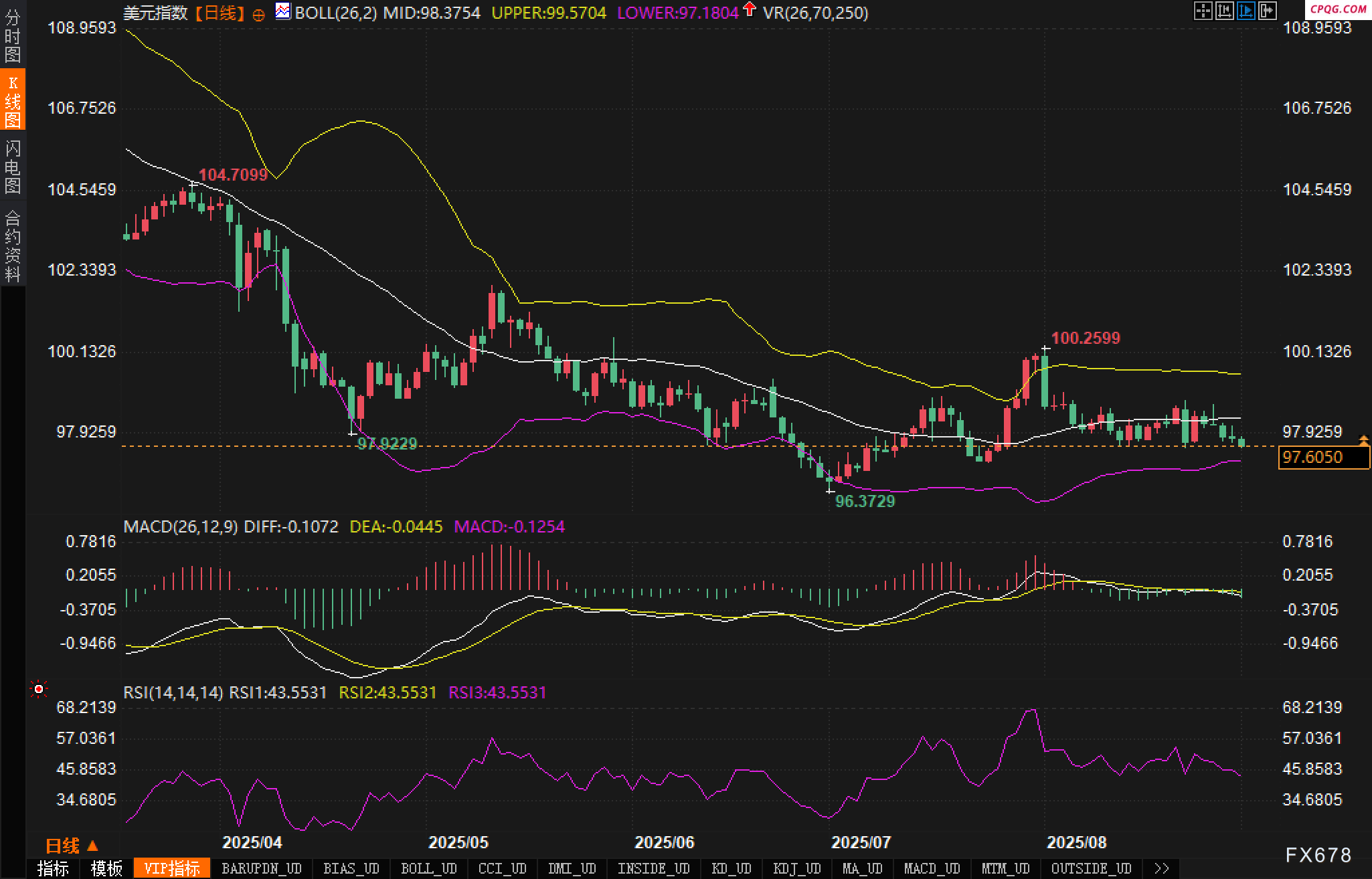Apply MACD_UD indicator
The height and width of the screenshot is (879, 1372).
[x=932, y=868]
